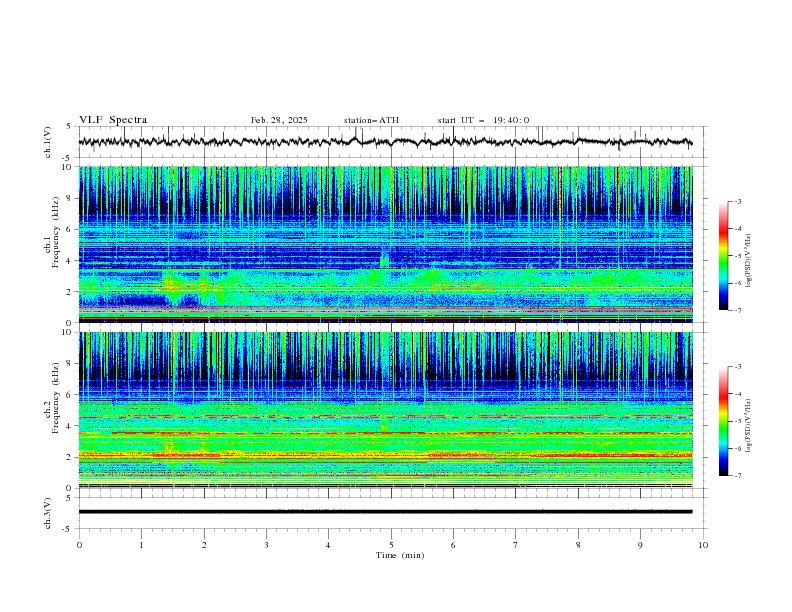Image resolution: width=792 pixels, height=612 pixels.
Task: Click the "-5" tick on ch.1 colorbar
Action: 738,256
